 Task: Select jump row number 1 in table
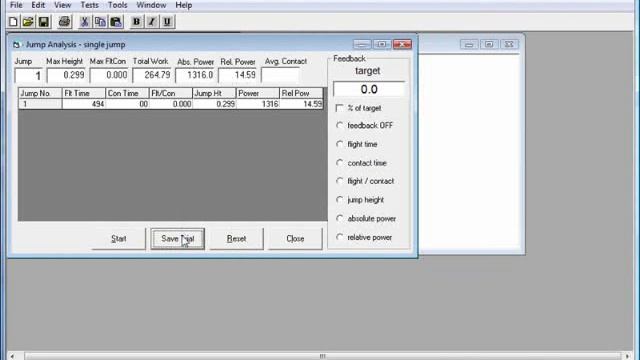coord(40,104)
